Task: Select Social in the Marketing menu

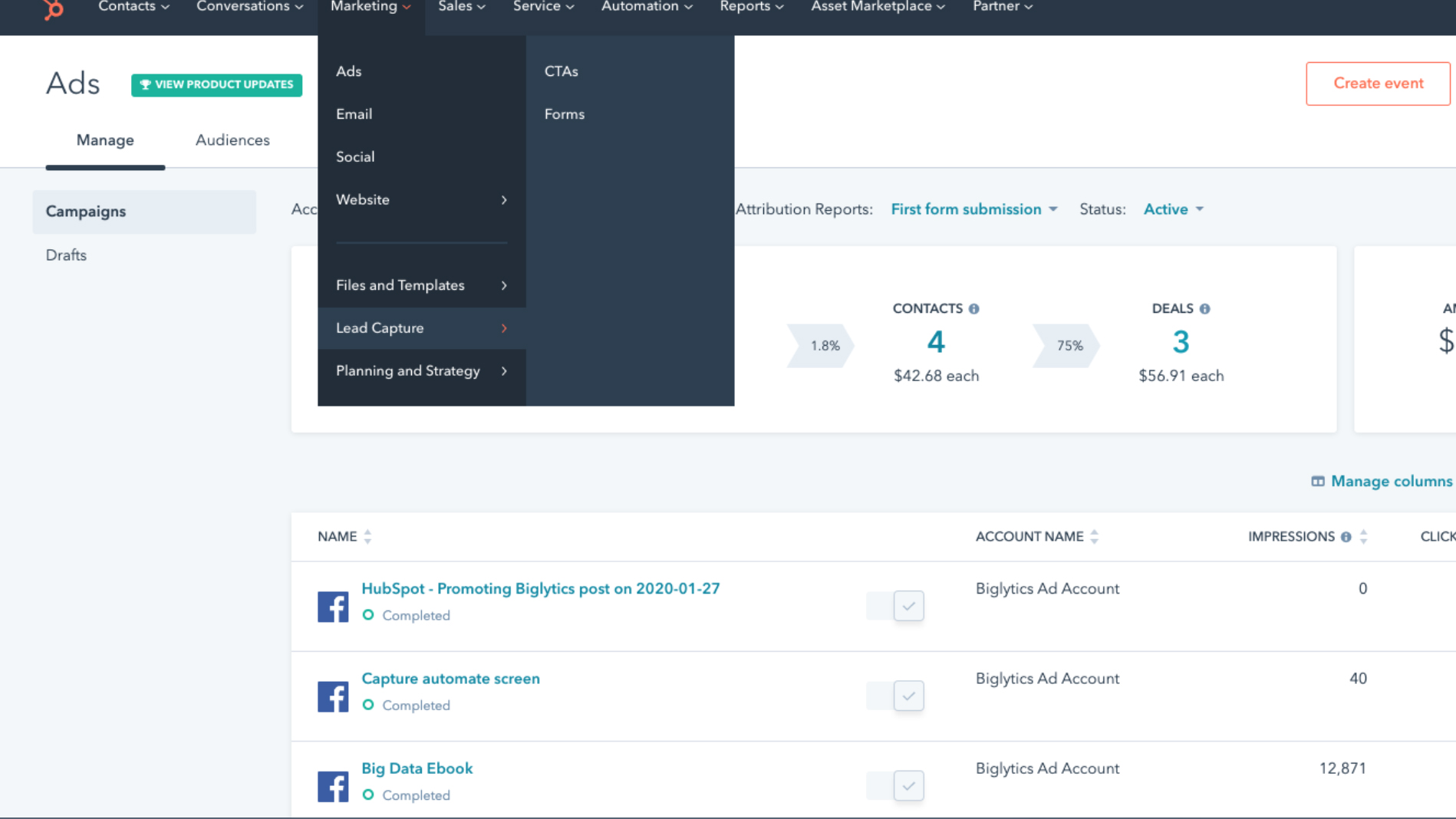Action: point(422,157)
